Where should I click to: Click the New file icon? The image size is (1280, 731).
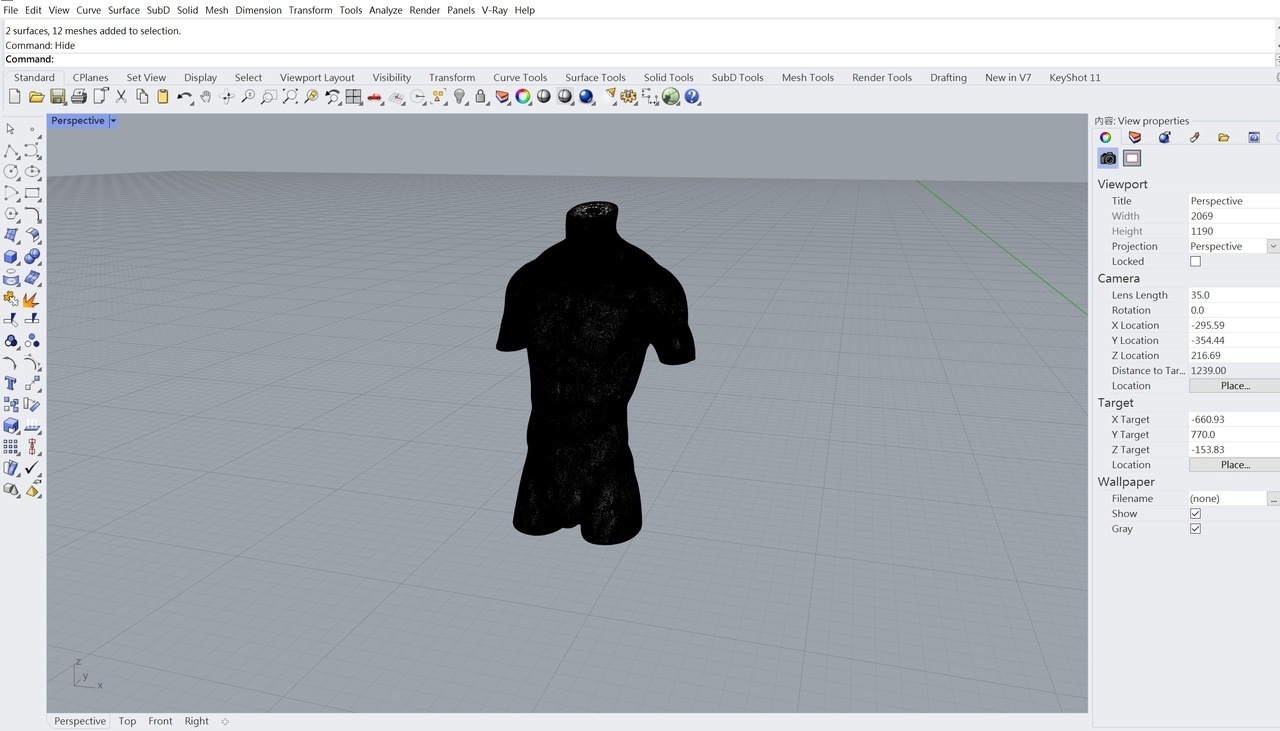(14, 97)
